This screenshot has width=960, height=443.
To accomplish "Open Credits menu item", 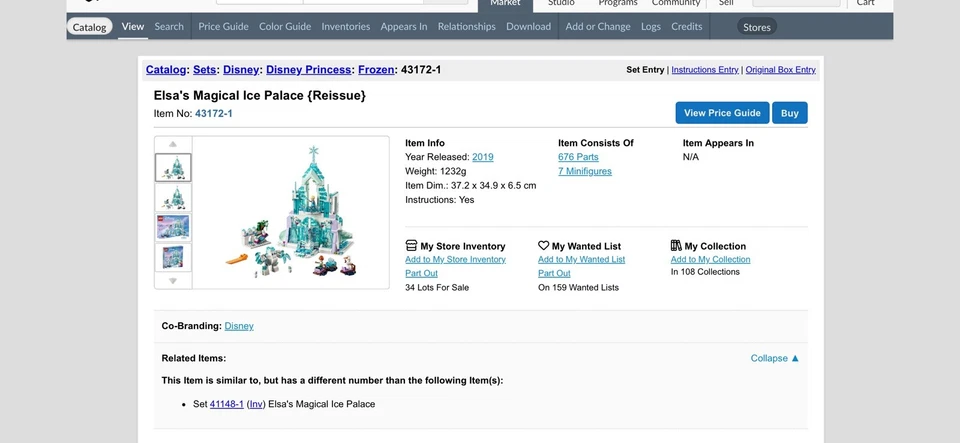I will click(x=687, y=26).
